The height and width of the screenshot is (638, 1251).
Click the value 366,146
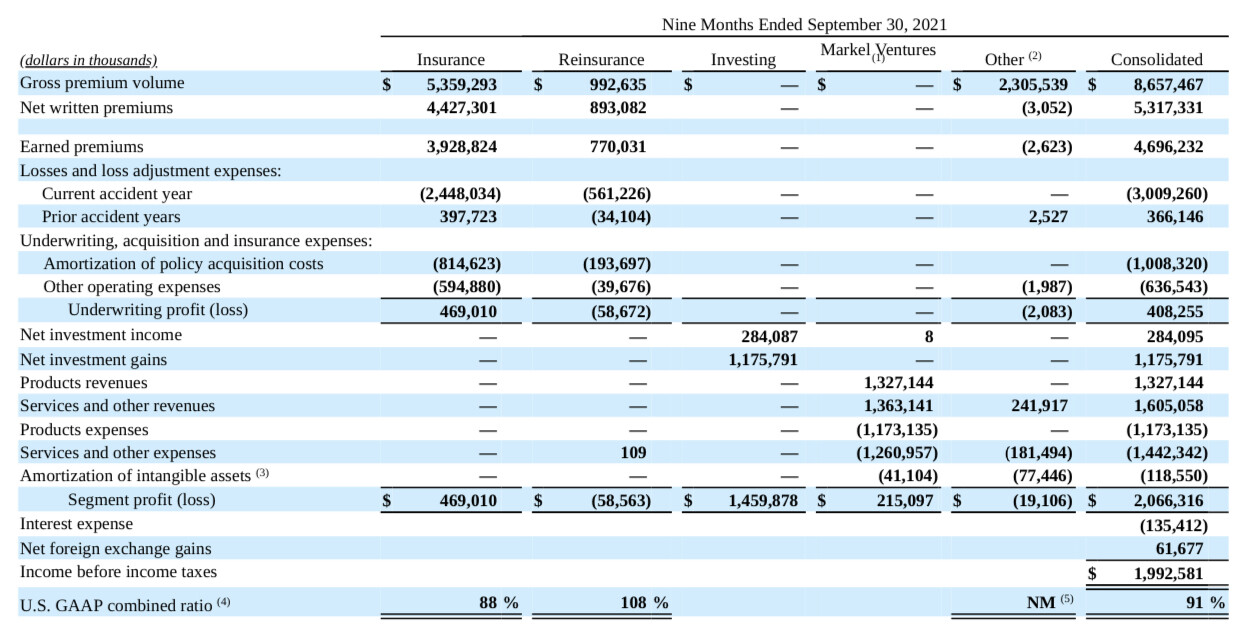click(x=1175, y=217)
